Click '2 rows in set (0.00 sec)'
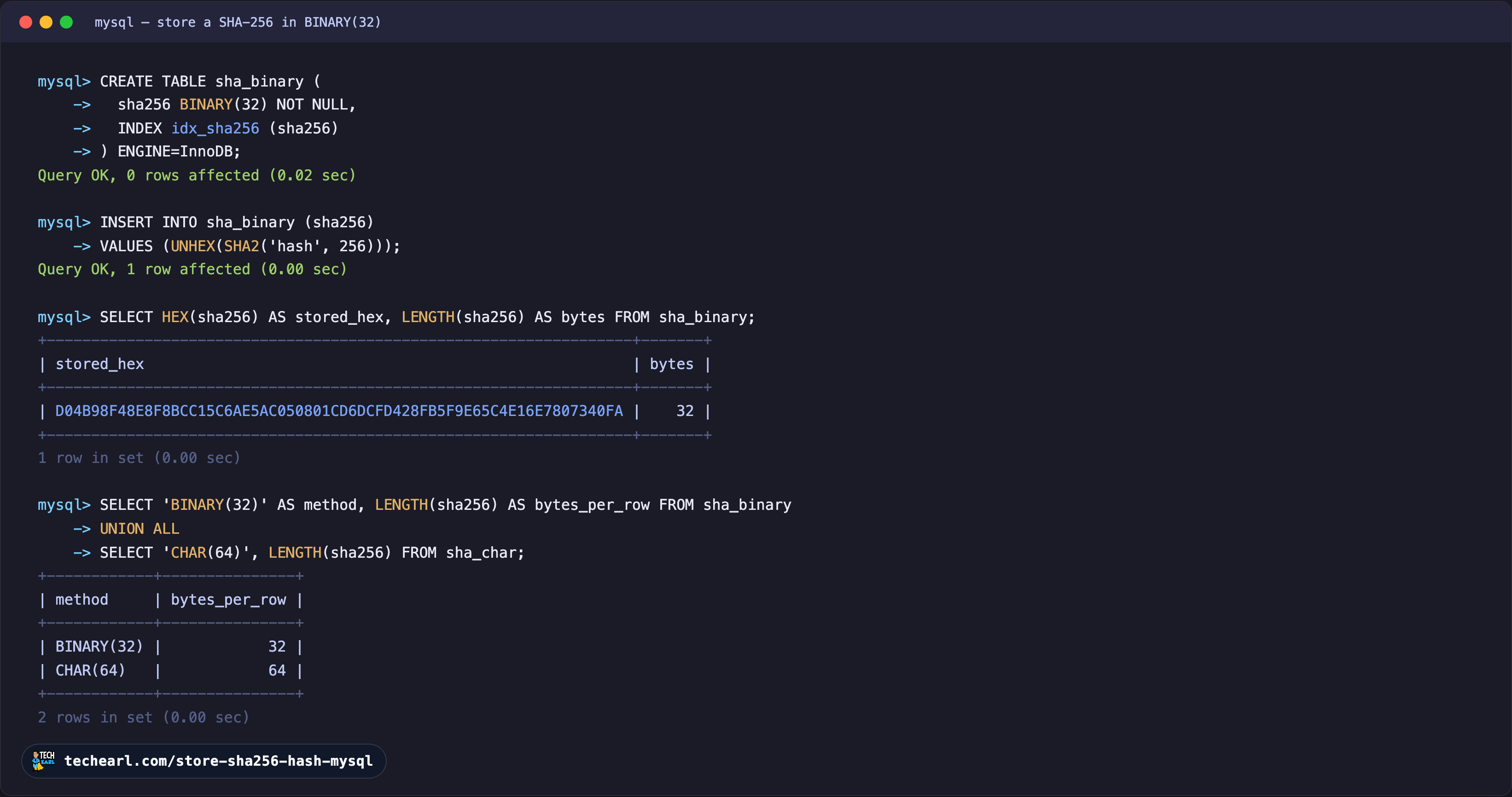 coord(144,718)
